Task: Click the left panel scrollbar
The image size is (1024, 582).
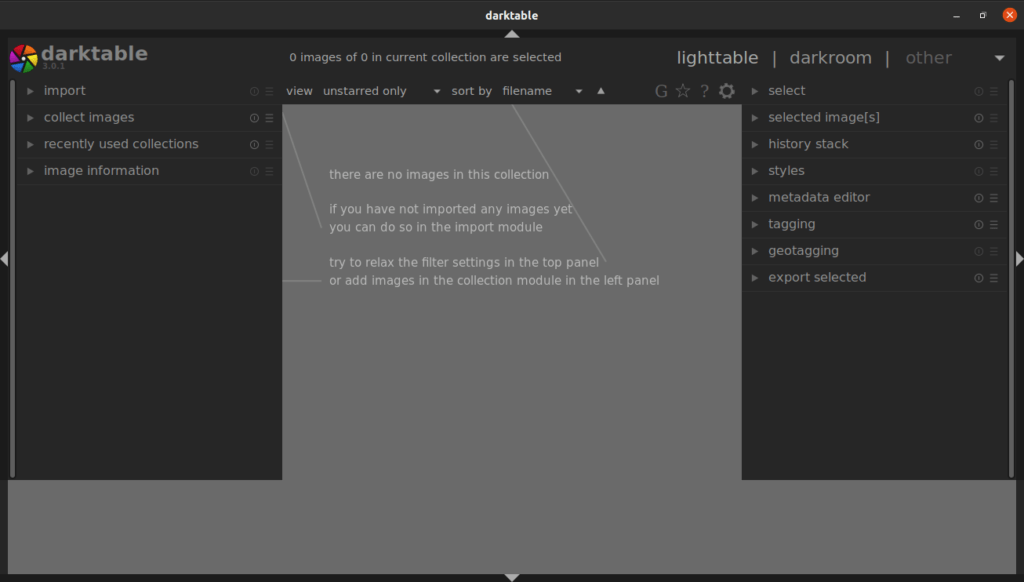Action: [x=12, y=279]
